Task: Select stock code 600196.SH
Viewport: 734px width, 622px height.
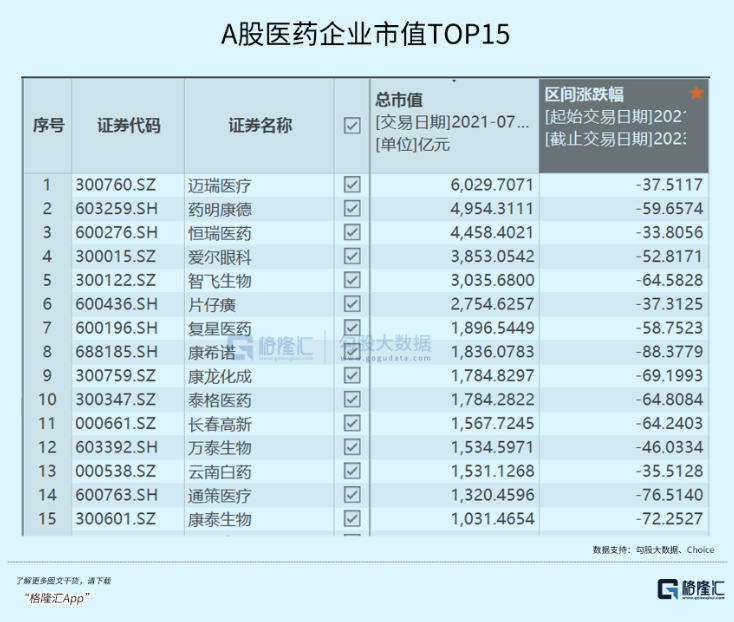Action: tap(117, 328)
